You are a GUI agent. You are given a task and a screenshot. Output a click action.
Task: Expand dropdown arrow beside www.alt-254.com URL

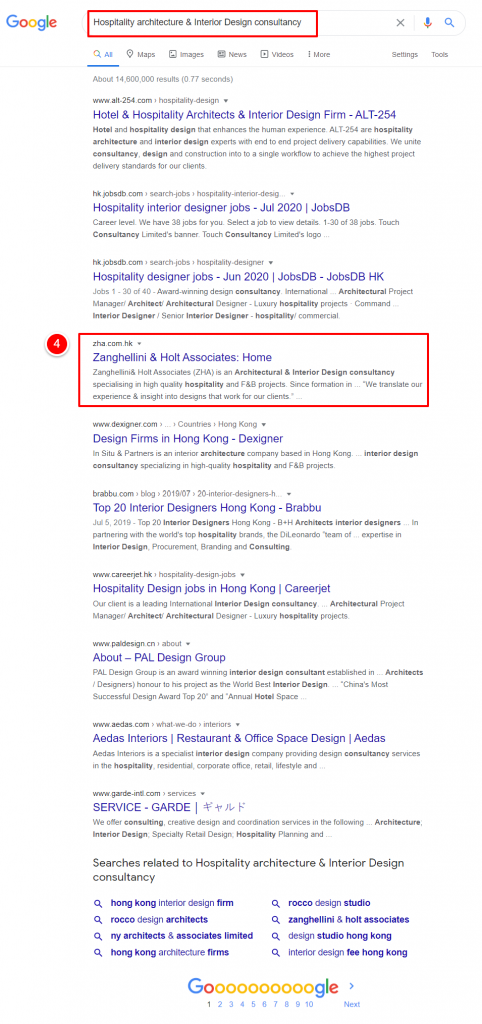pyautogui.click(x=225, y=101)
